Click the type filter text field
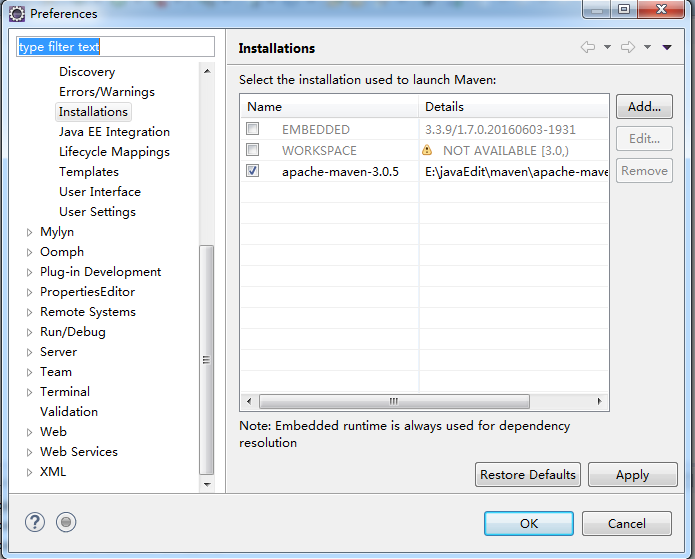The image size is (695, 559). tap(115, 47)
